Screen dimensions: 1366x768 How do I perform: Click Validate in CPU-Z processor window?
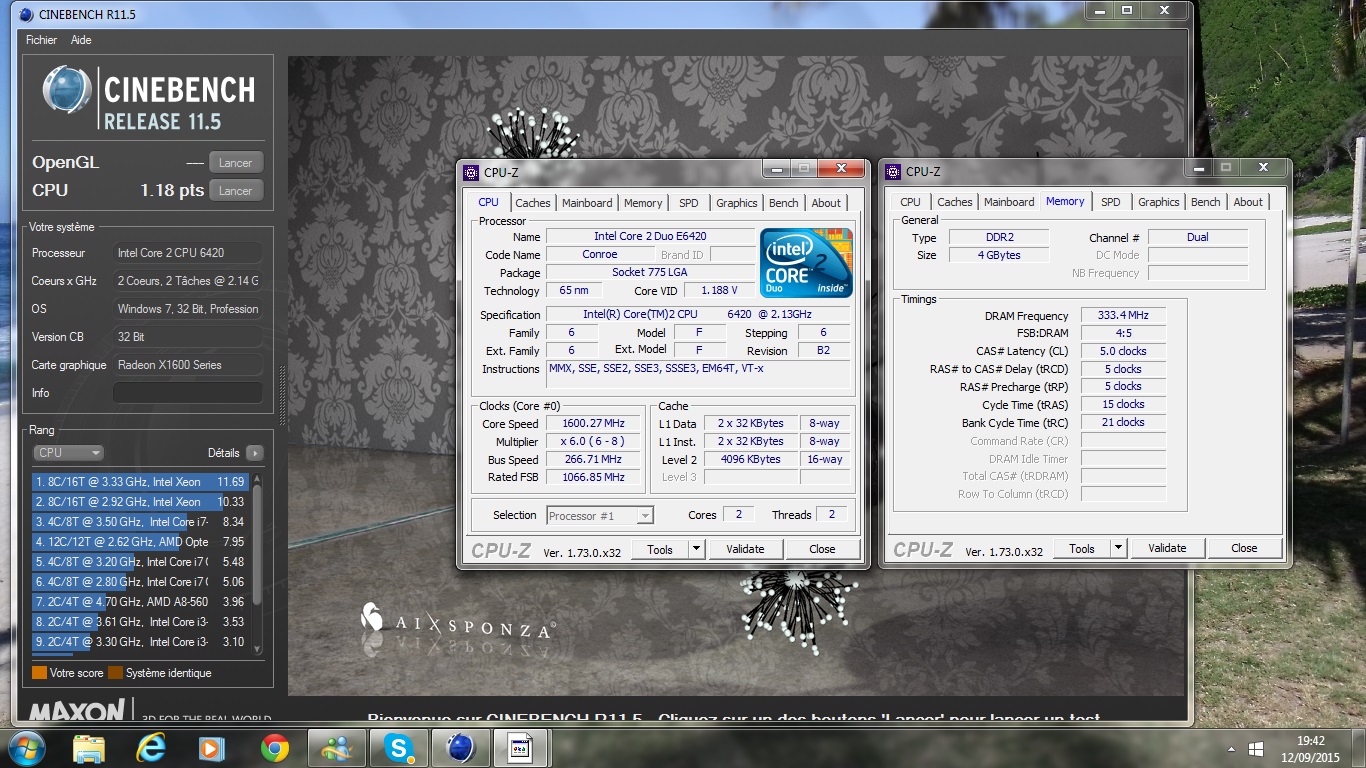coord(745,549)
